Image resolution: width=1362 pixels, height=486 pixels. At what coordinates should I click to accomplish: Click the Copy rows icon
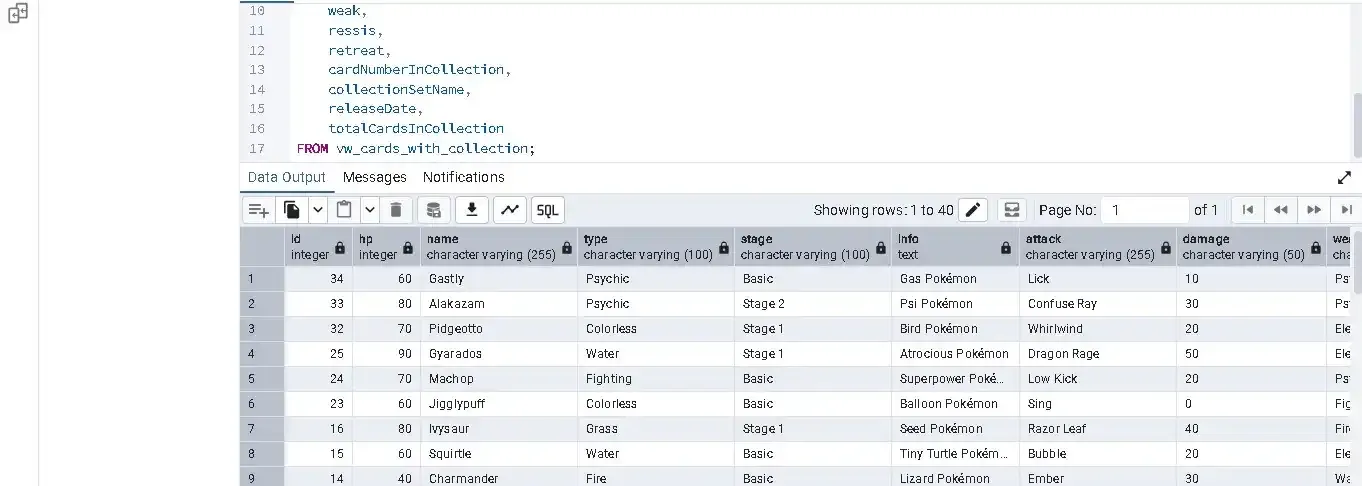coord(292,210)
